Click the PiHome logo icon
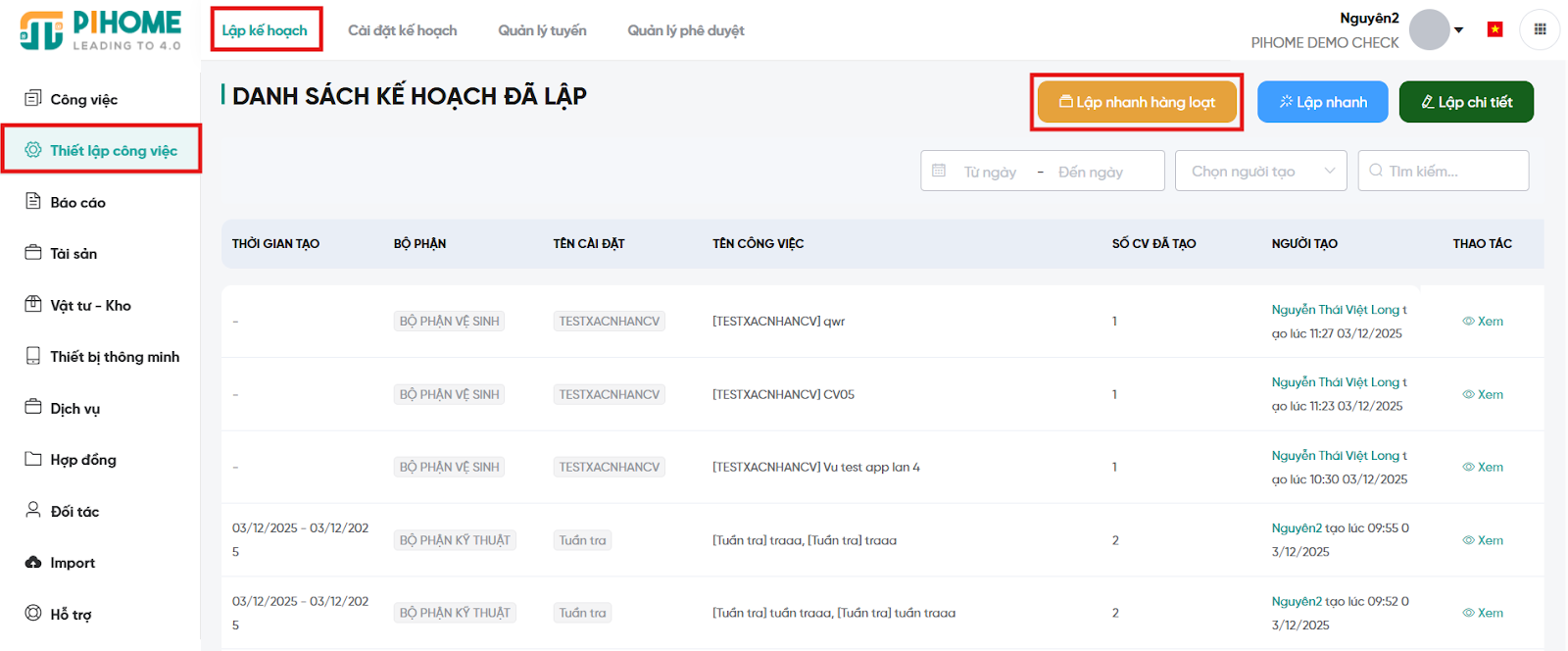The image size is (1568, 651). [41, 30]
